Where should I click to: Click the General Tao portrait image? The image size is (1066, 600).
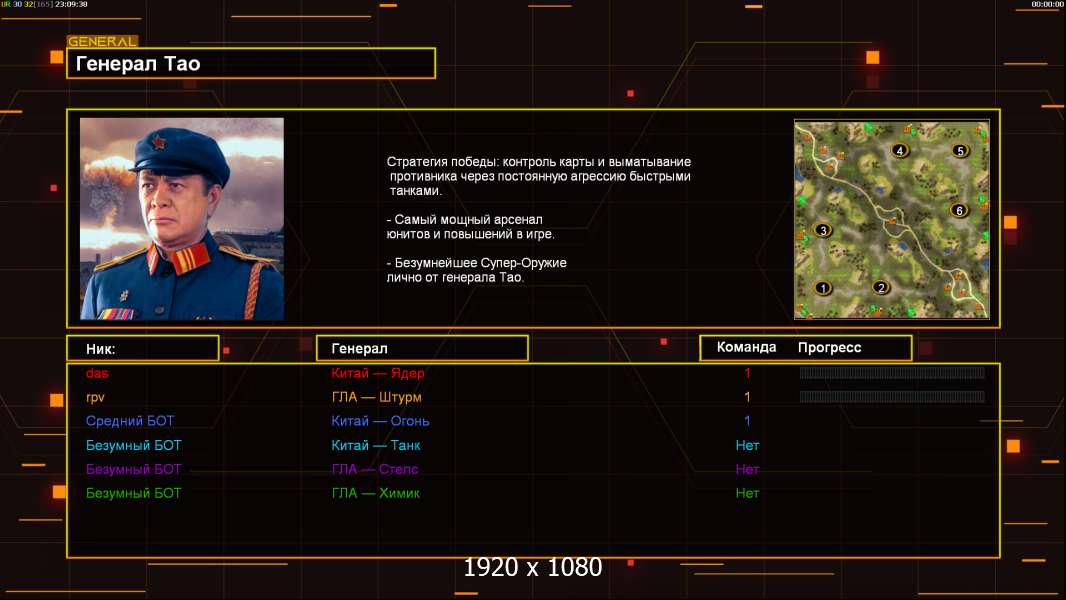(182, 218)
